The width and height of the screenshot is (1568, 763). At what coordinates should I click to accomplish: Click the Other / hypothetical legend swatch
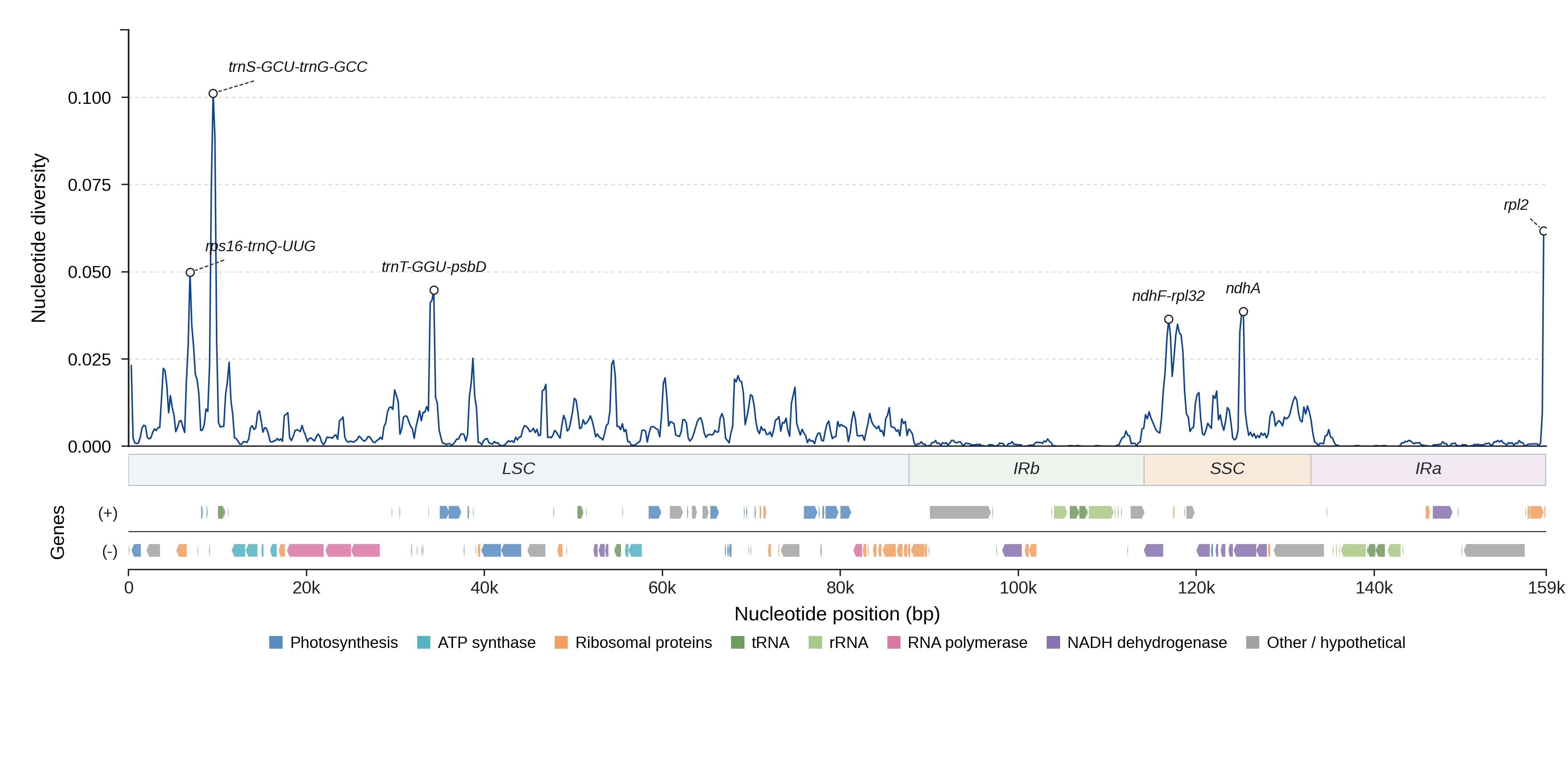1253,642
